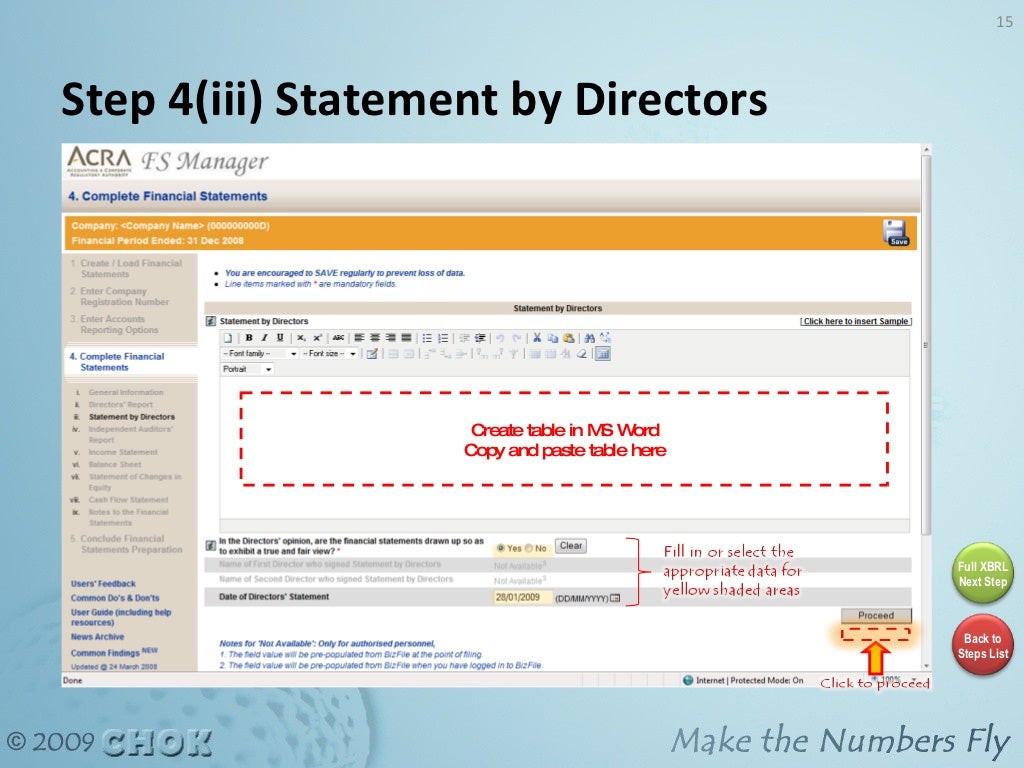The image size is (1024, 768).
Task: Open Balance Sheet sub-step
Action: [x=115, y=464]
